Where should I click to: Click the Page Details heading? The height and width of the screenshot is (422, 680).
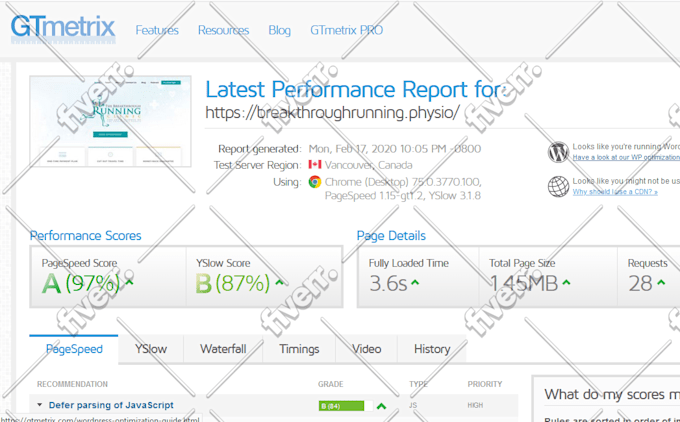point(391,236)
